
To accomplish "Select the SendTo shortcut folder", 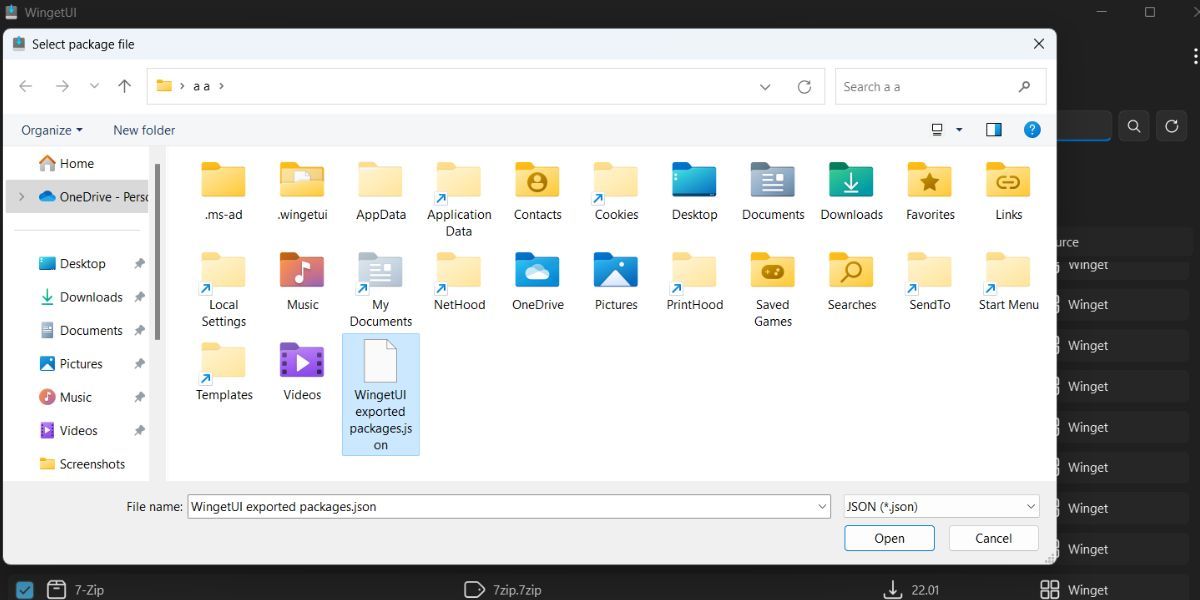I will point(930,282).
